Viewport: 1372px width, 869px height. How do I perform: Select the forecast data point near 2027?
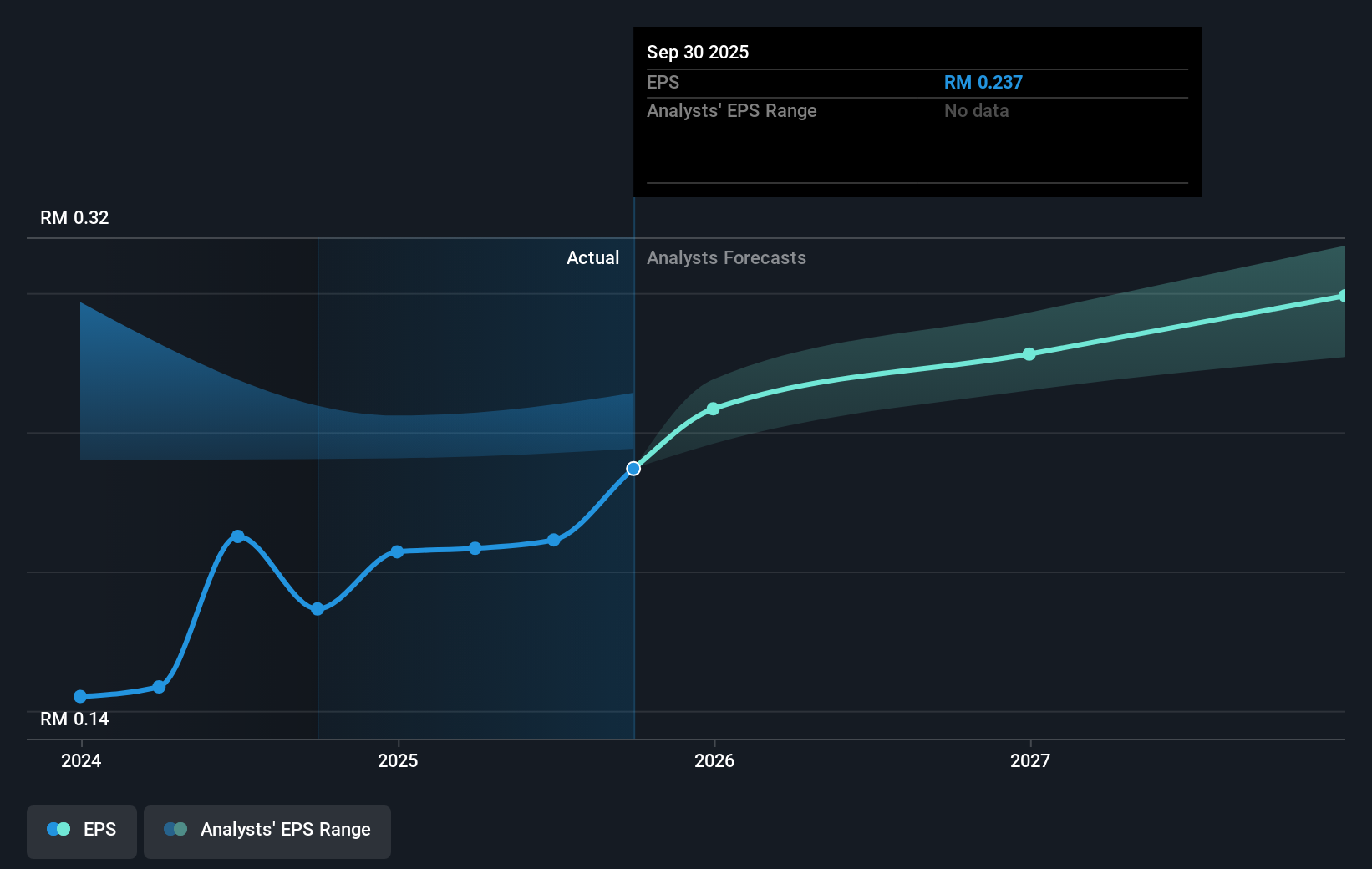1029,354
